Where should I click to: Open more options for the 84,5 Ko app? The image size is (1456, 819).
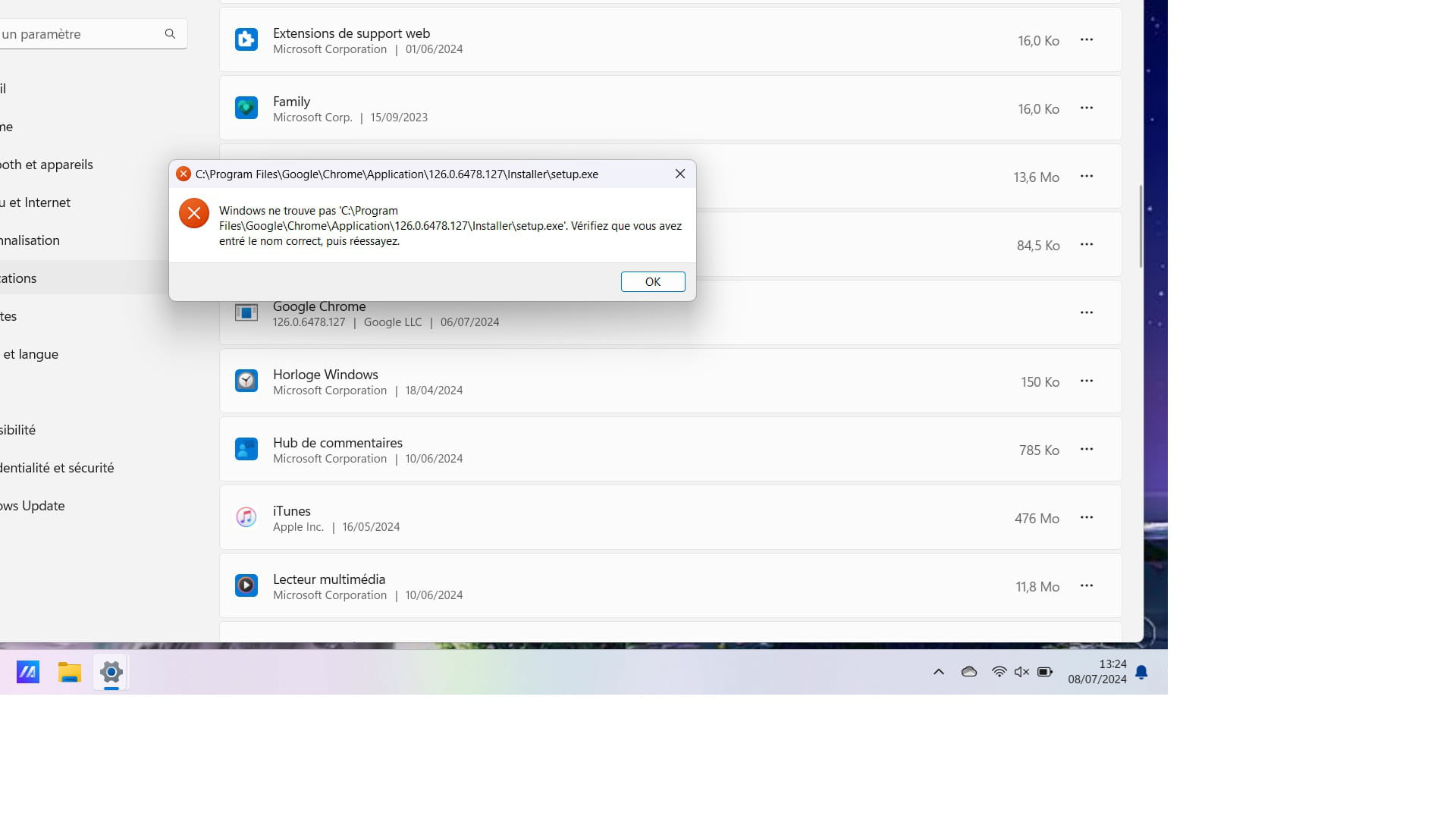1087,244
